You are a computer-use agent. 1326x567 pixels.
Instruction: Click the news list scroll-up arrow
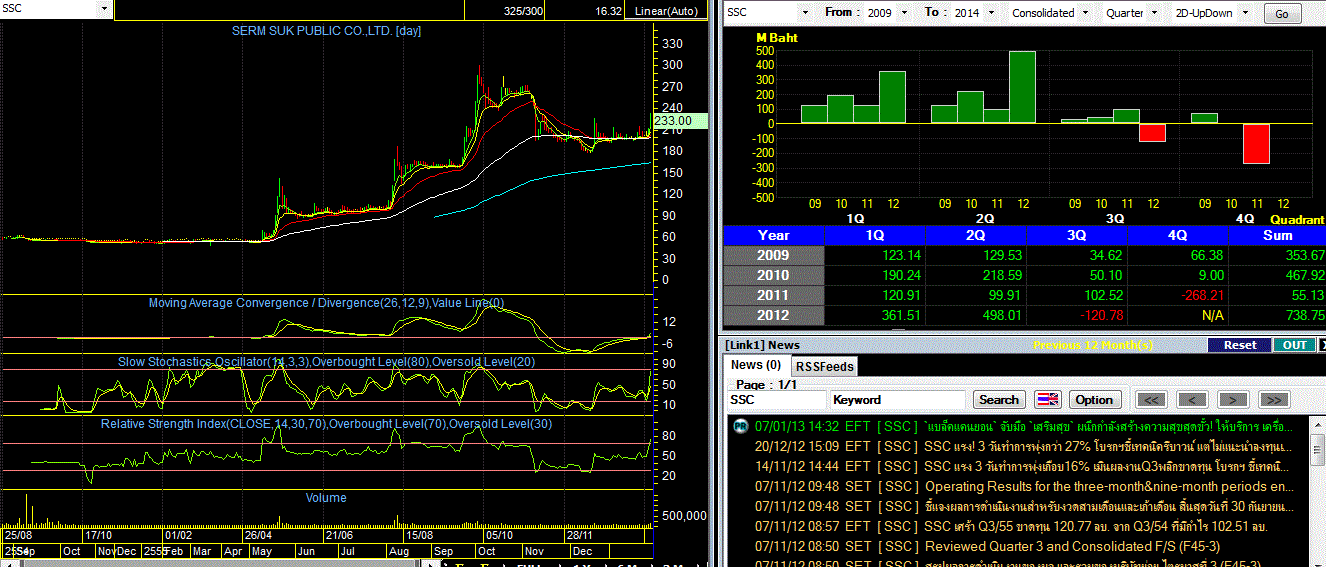1316,424
